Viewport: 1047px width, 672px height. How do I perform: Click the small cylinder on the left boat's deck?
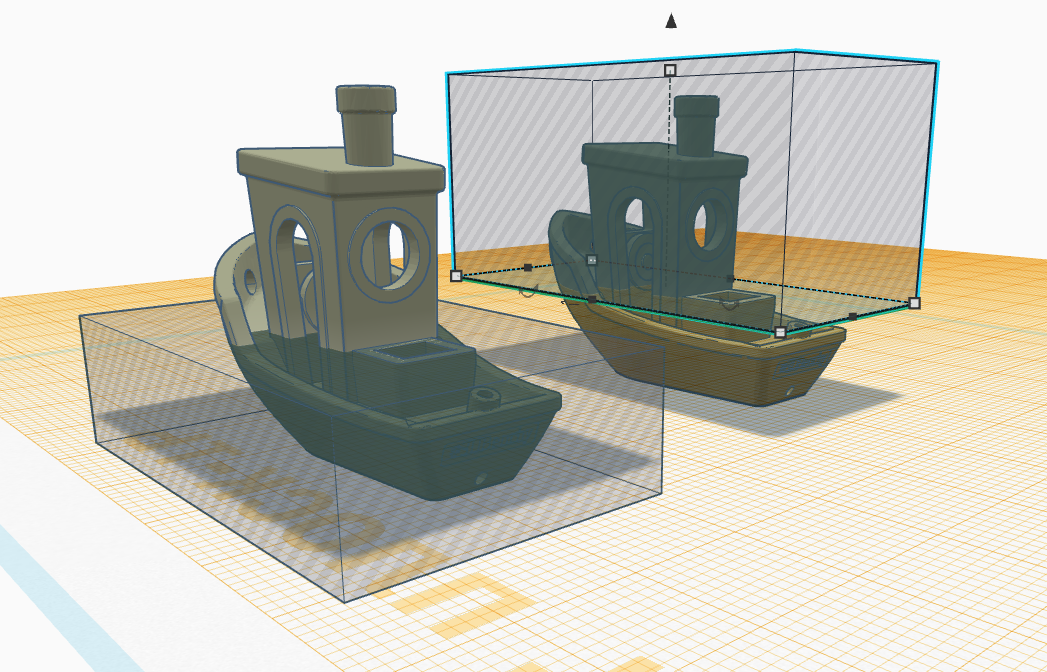pyautogui.click(x=485, y=397)
